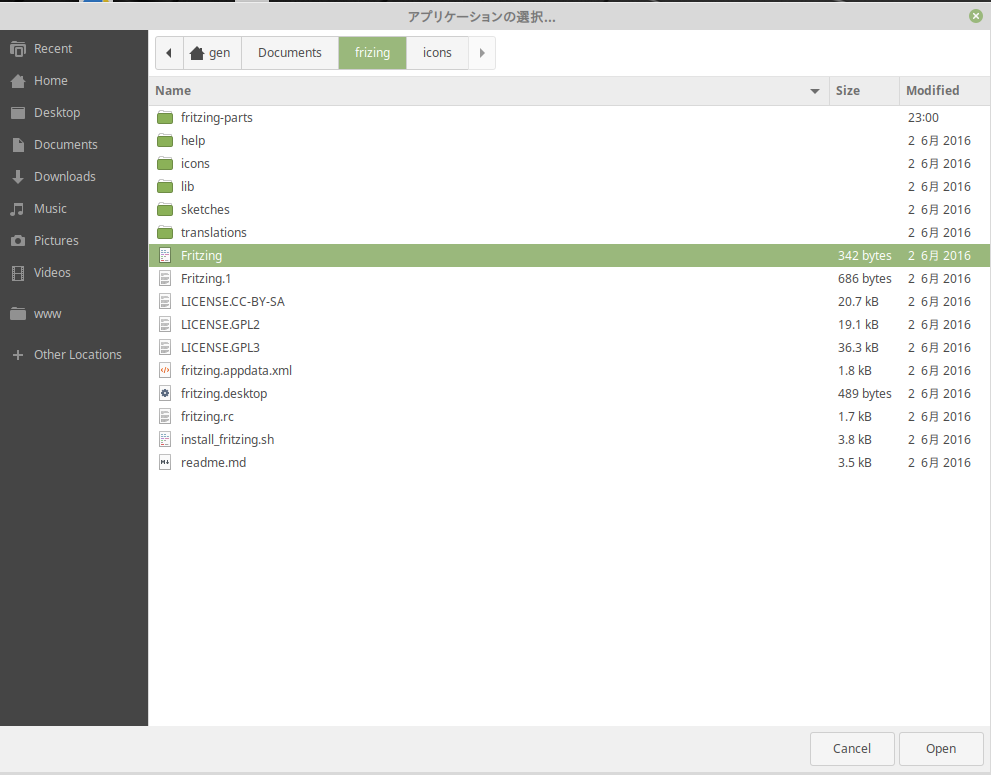Open Downloads in the sidebar
This screenshot has height=775, width=991.
[x=74, y=176]
